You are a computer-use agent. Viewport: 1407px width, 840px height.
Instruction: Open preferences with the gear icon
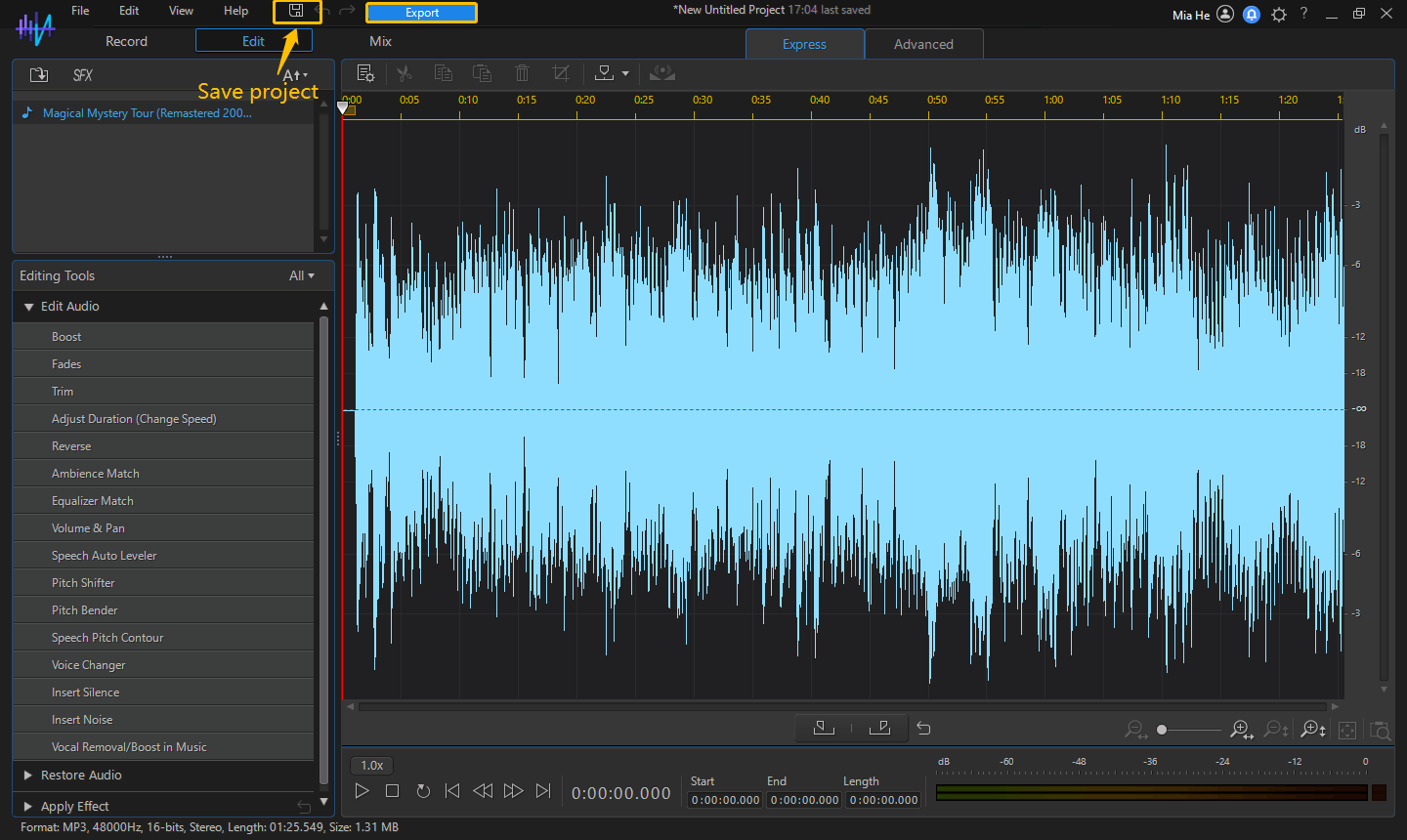[x=1279, y=15]
